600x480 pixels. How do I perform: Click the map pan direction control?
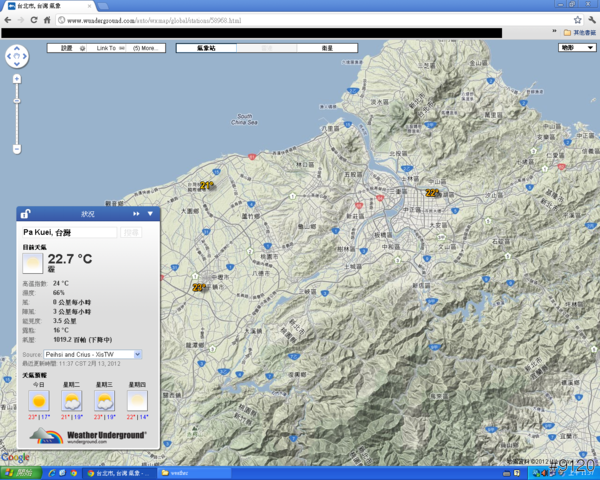point(17,56)
